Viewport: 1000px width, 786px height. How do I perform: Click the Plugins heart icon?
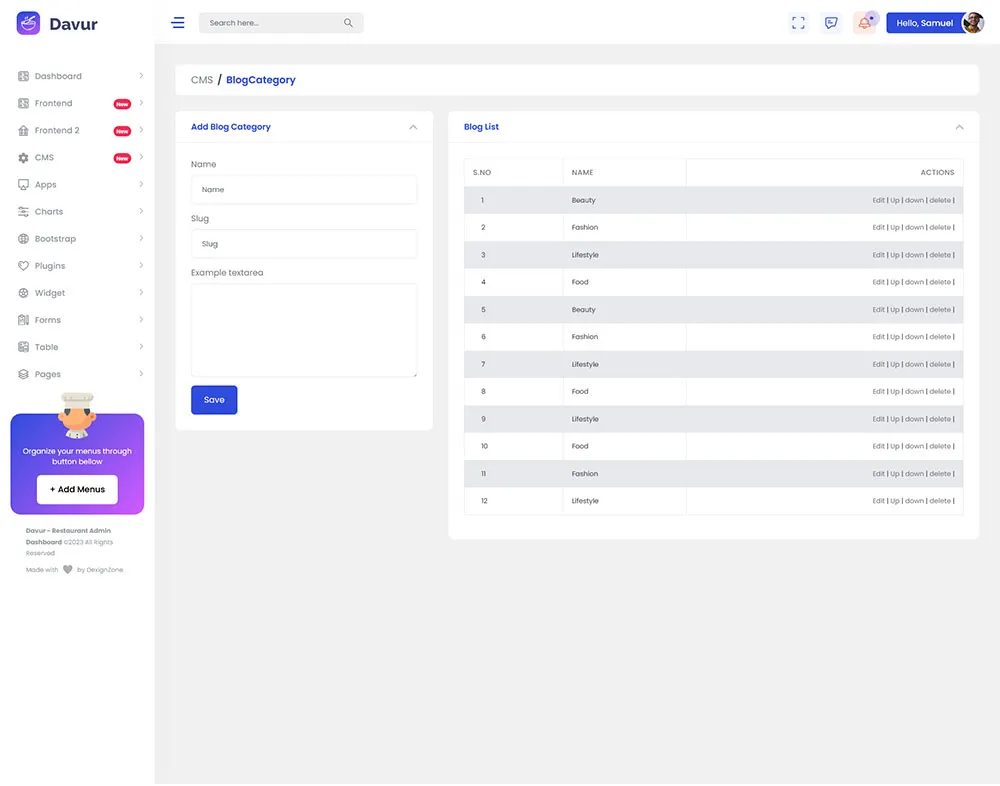point(24,266)
